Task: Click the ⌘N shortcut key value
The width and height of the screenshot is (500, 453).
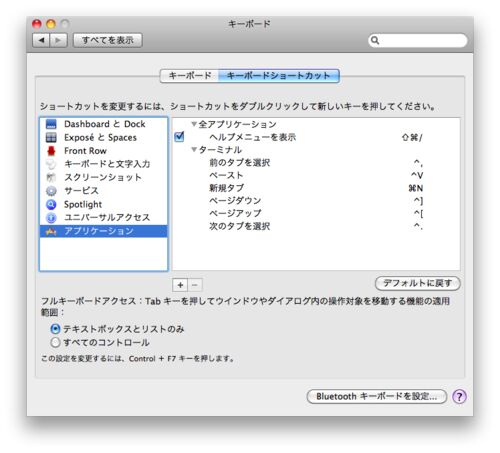Action: (x=416, y=188)
